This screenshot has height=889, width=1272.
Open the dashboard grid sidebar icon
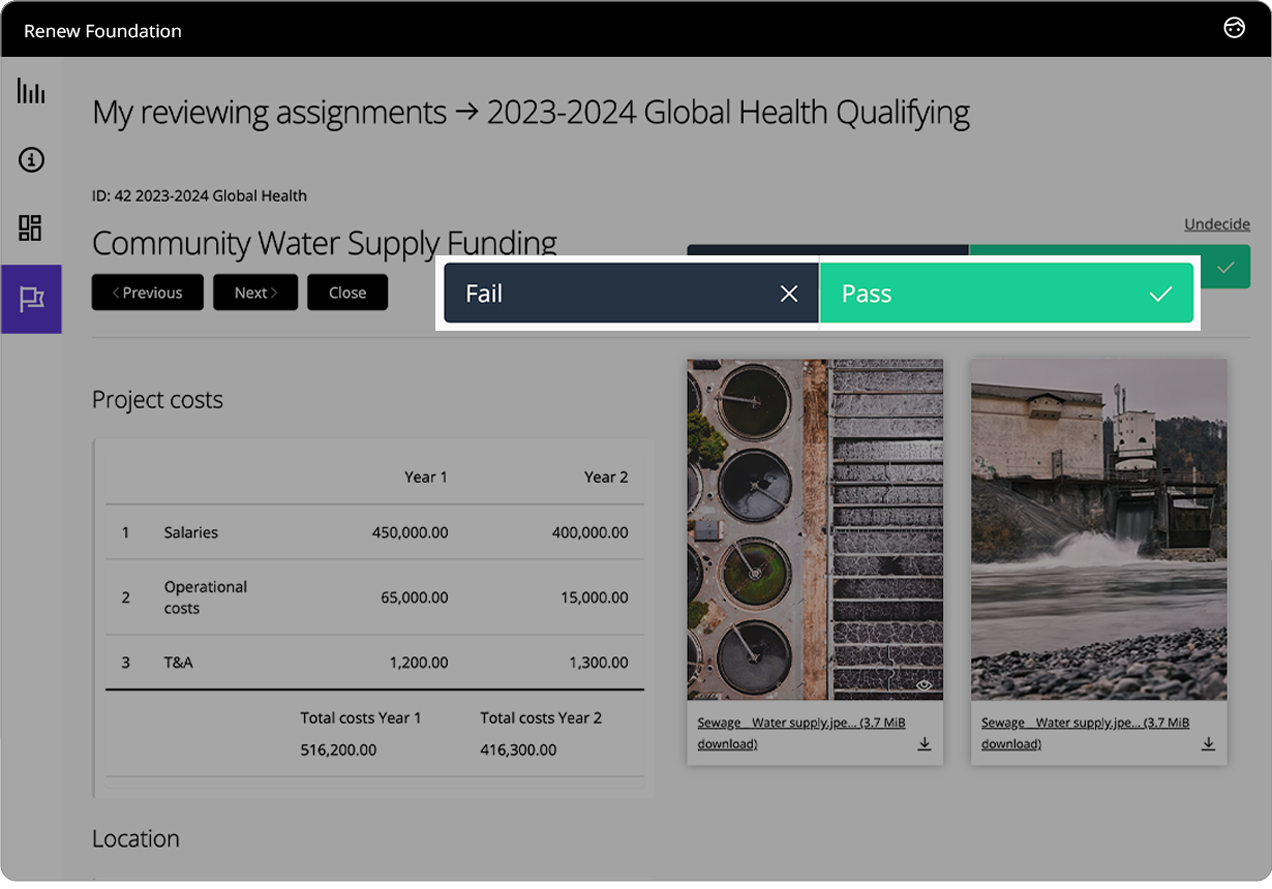[31, 228]
